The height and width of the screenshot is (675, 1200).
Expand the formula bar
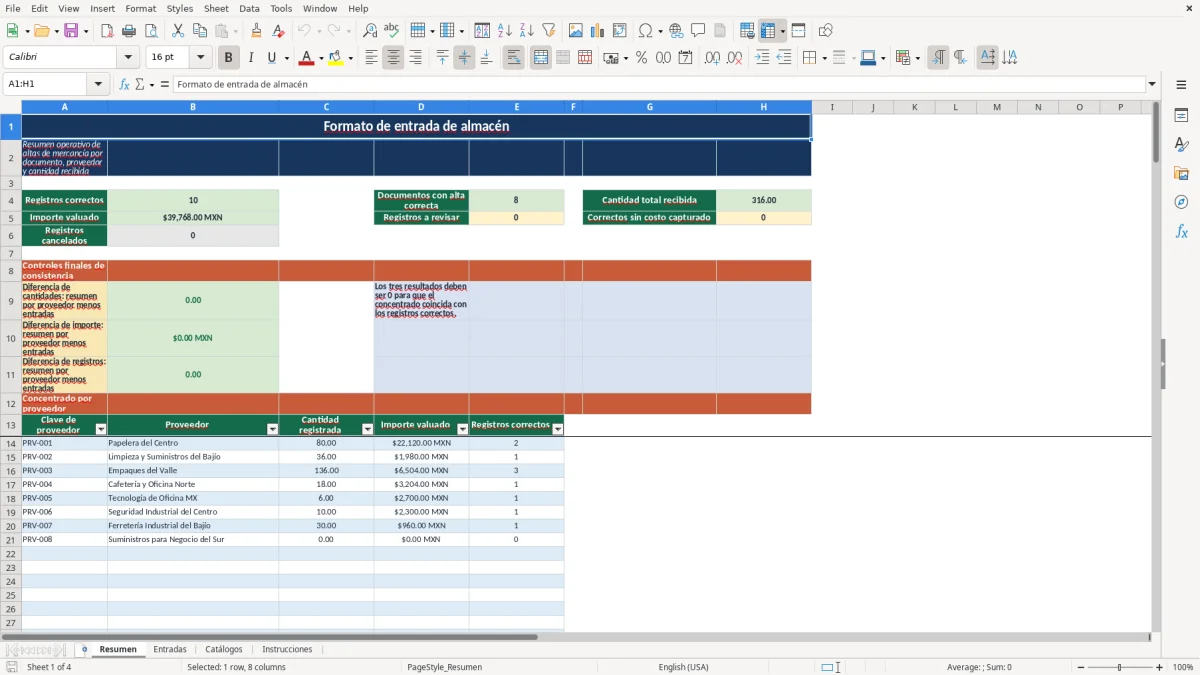(1152, 84)
